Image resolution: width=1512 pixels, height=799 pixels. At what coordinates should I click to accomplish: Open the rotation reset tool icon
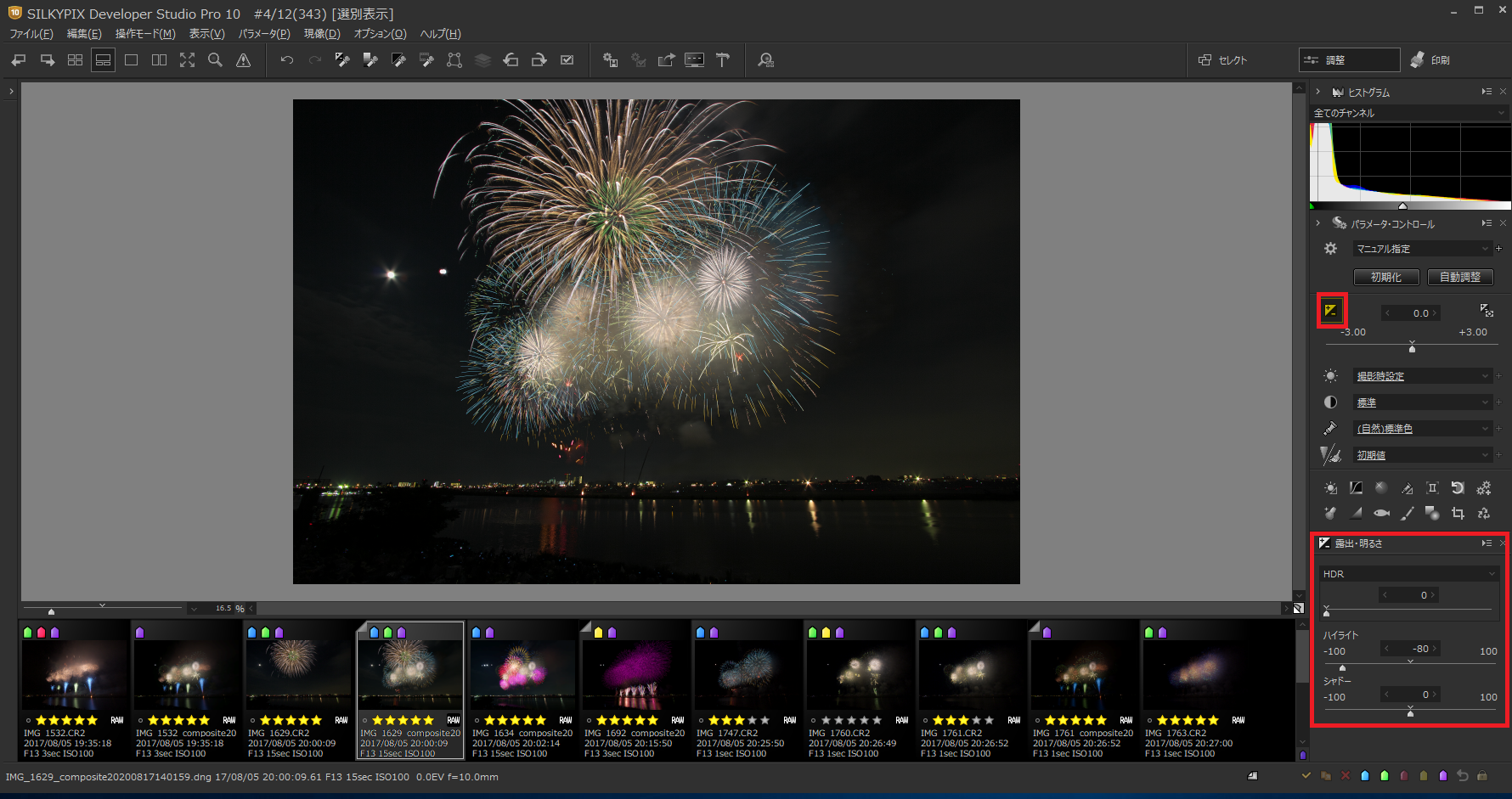[x=1458, y=488]
